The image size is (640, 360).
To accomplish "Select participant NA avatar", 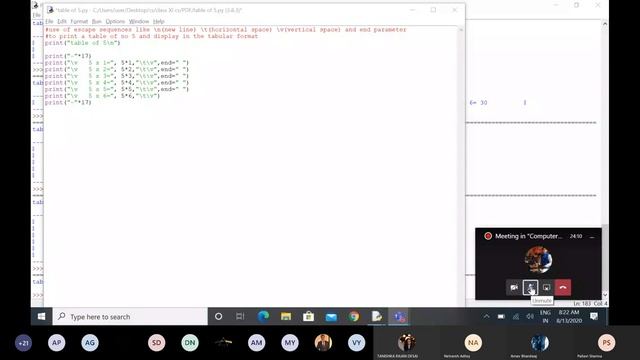I will 473,343.
